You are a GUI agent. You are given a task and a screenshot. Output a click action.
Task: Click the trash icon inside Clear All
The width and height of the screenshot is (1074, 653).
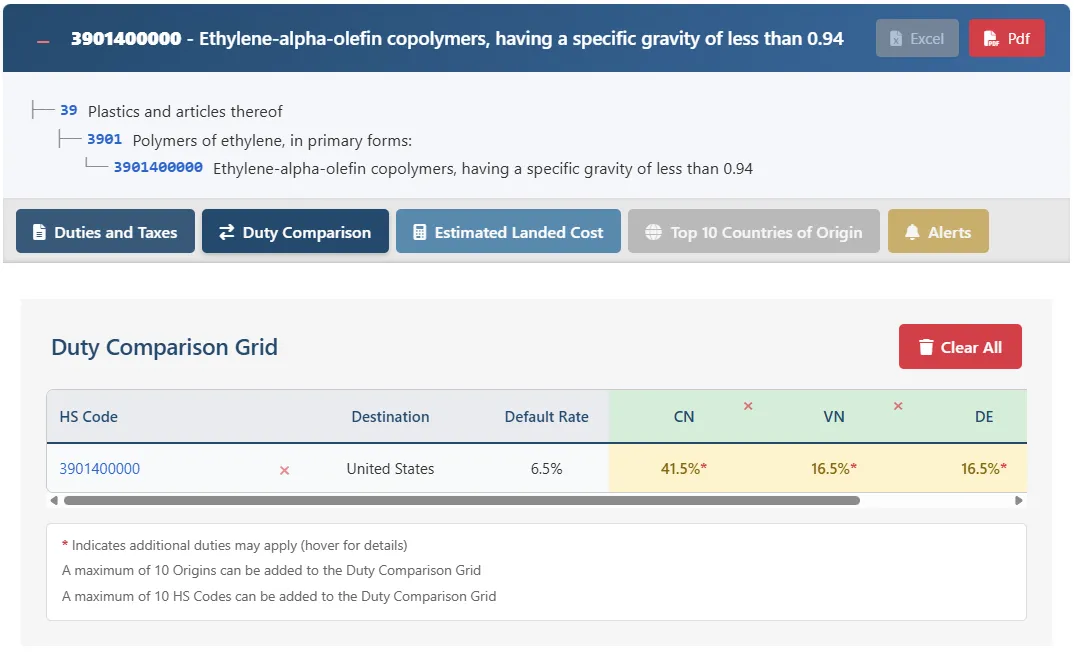click(925, 346)
